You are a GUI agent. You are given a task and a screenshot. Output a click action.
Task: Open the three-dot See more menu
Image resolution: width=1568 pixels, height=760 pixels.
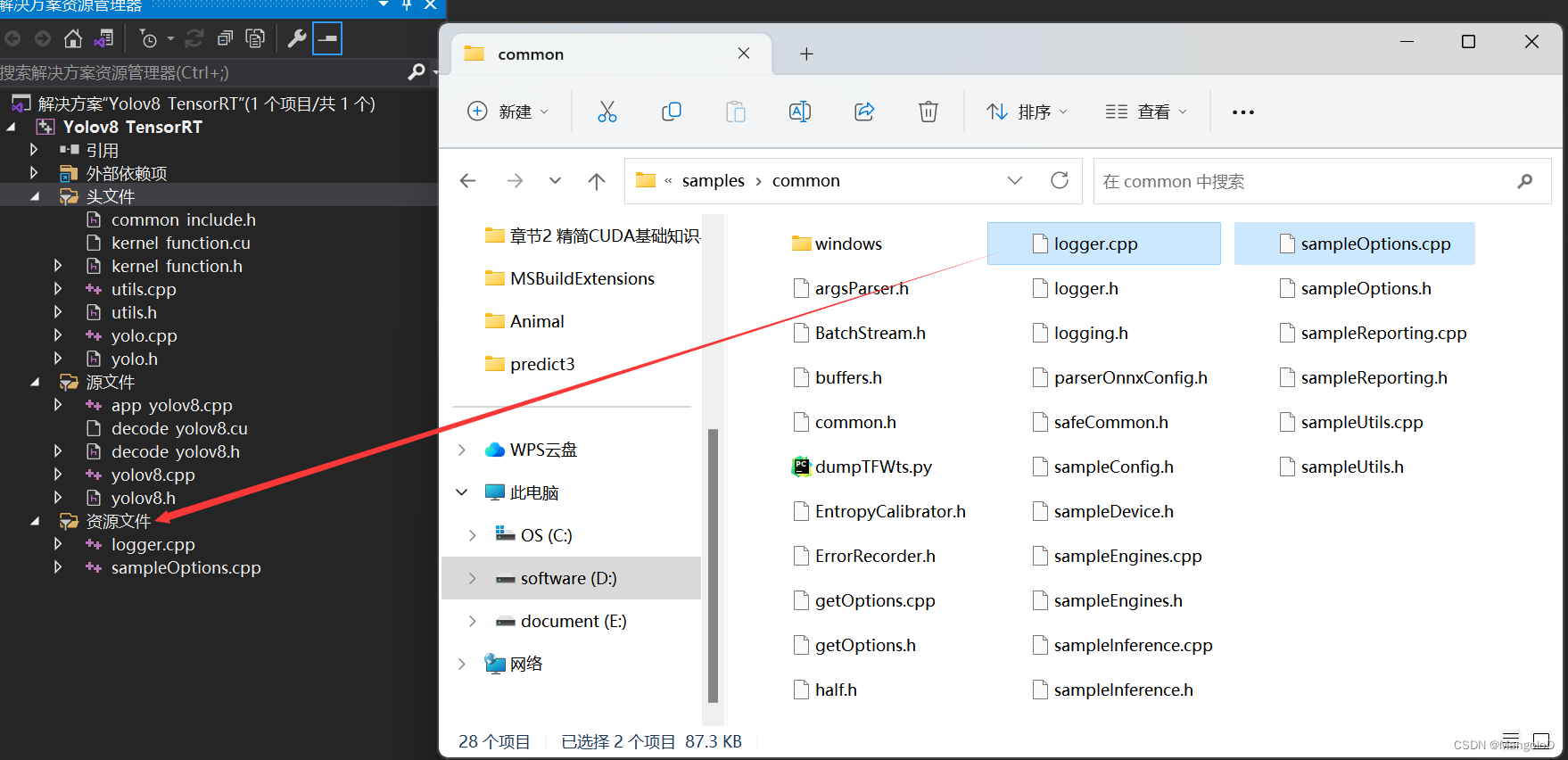[1243, 112]
